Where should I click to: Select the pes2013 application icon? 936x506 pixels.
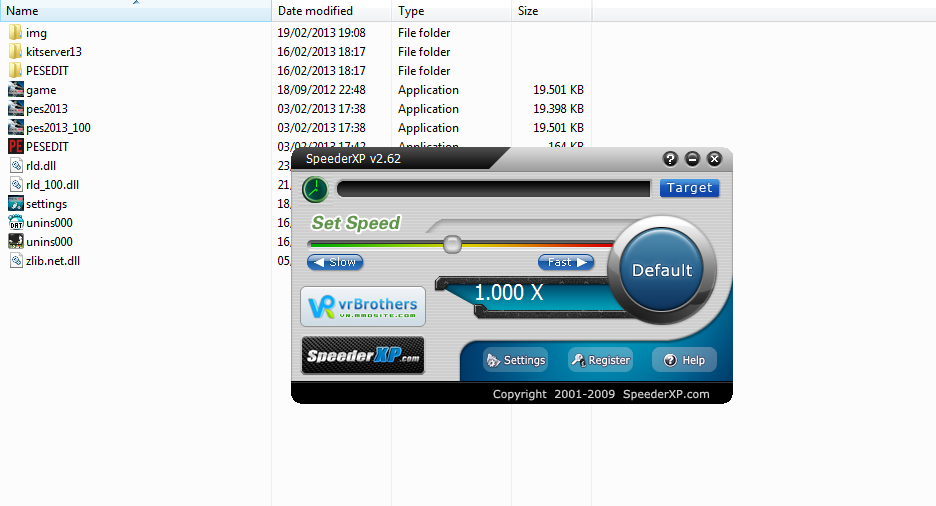point(16,109)
